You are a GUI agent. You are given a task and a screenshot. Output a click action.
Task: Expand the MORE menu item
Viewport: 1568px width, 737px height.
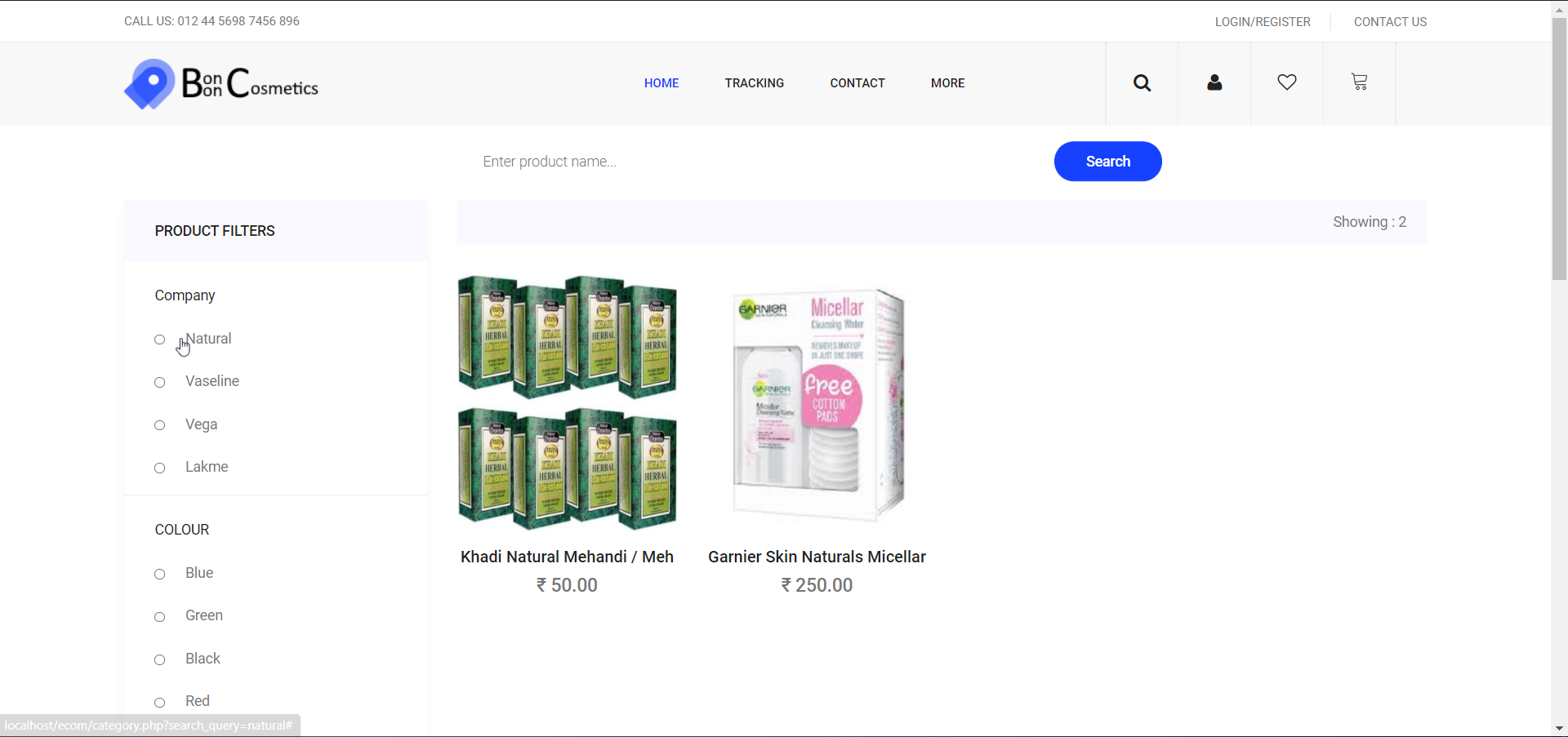point(948,83)
